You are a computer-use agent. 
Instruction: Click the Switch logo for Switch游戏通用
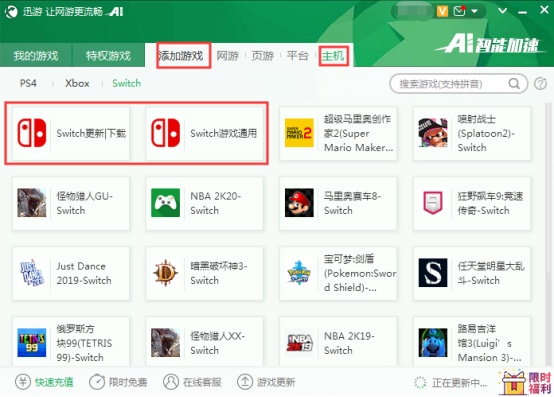click(165, 133)
